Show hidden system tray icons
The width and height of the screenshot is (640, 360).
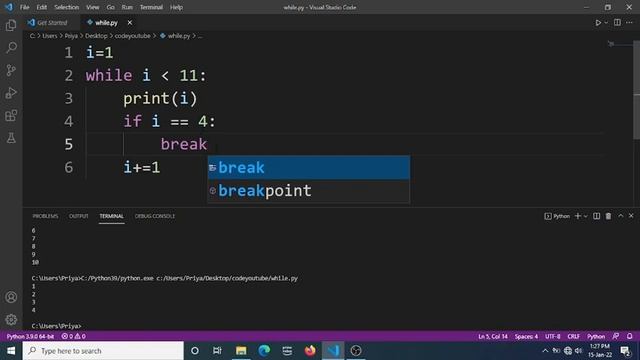click(x=545, y=351)
